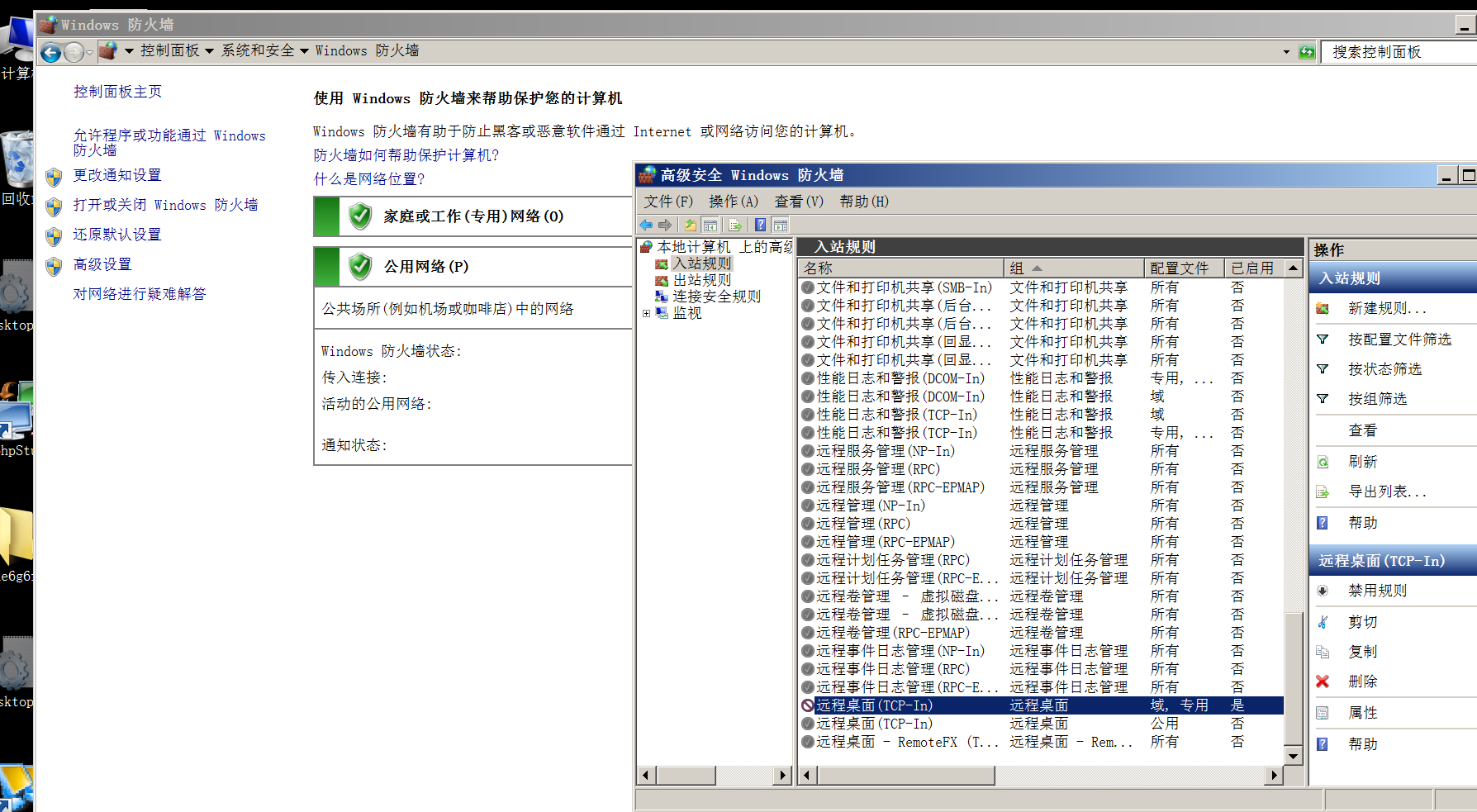Click 新建规则... in actions pane

pyautogui.click(x=1387, y=308)
